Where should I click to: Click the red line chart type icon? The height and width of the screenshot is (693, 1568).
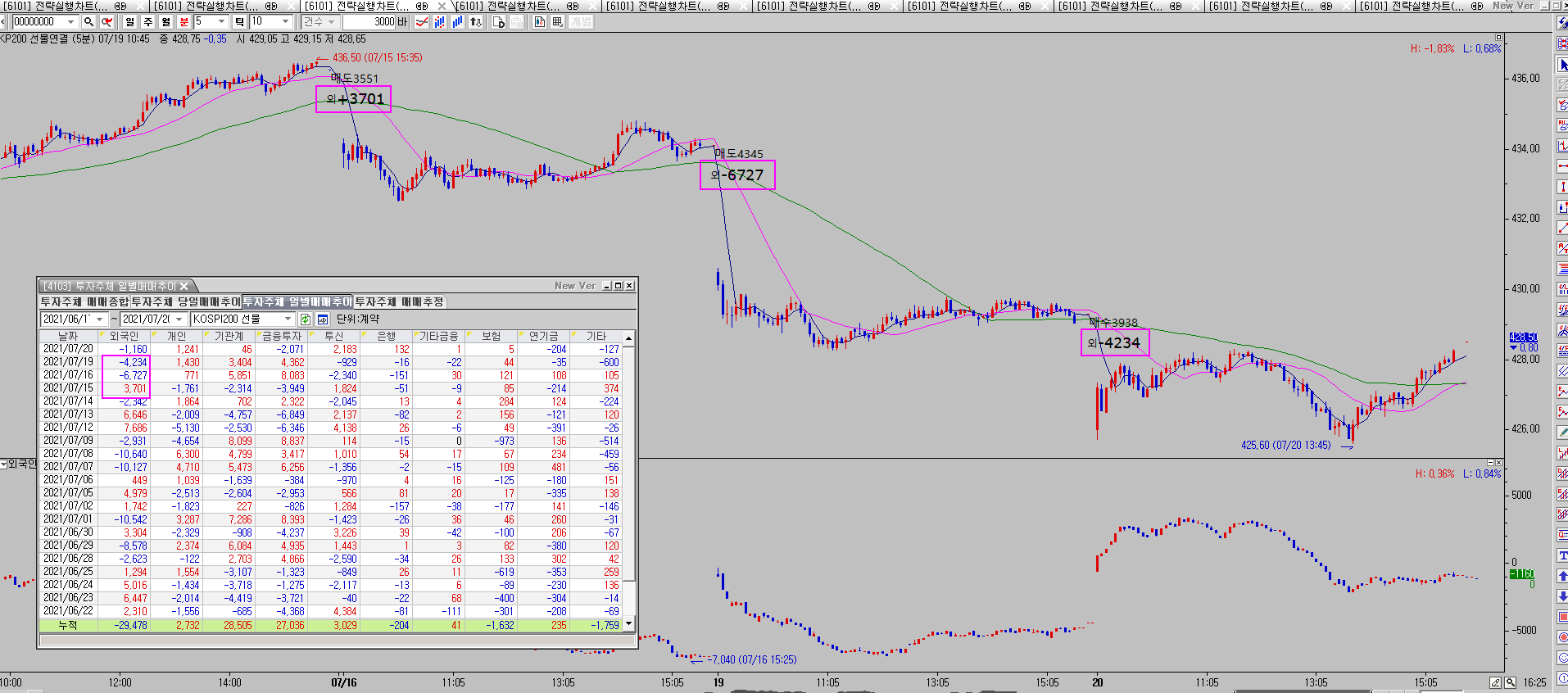(421, 22)
